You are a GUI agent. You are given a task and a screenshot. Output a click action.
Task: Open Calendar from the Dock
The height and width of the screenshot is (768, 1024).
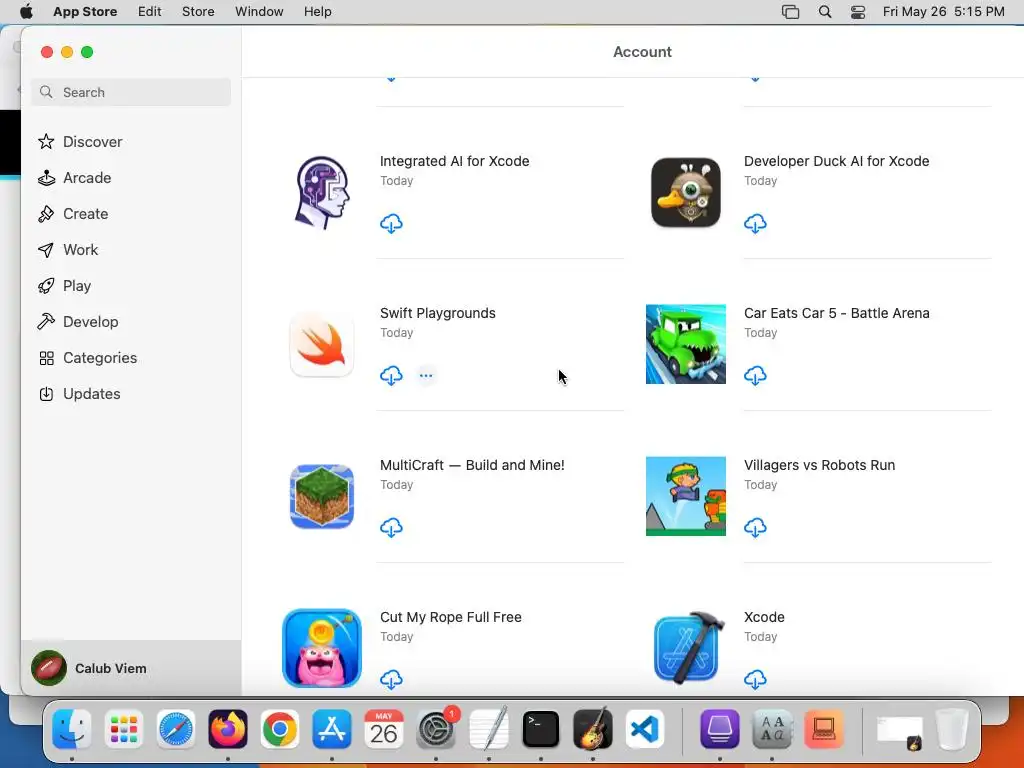(384, 729)
